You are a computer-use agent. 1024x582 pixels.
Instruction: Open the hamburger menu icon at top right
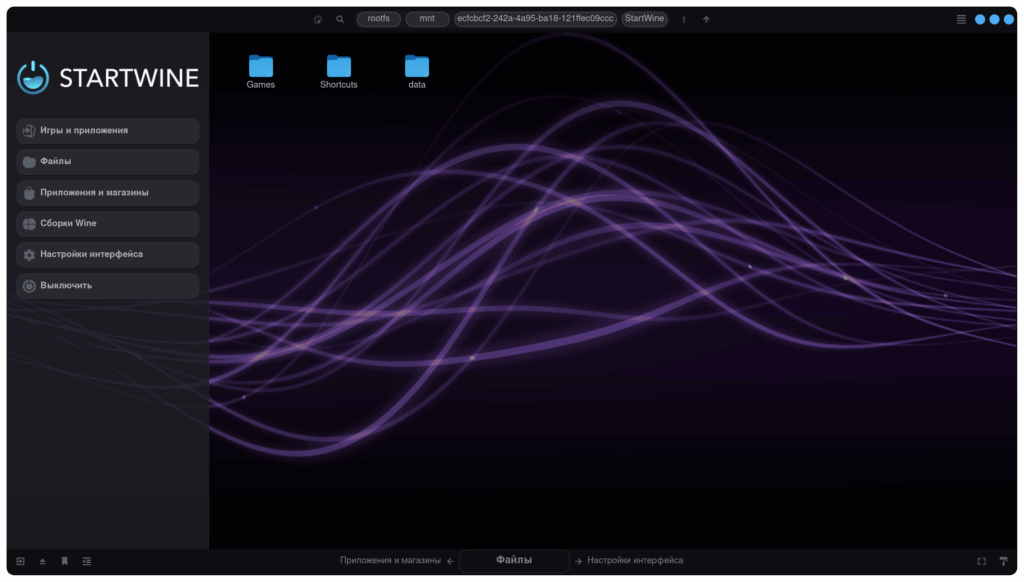point(961,20)
